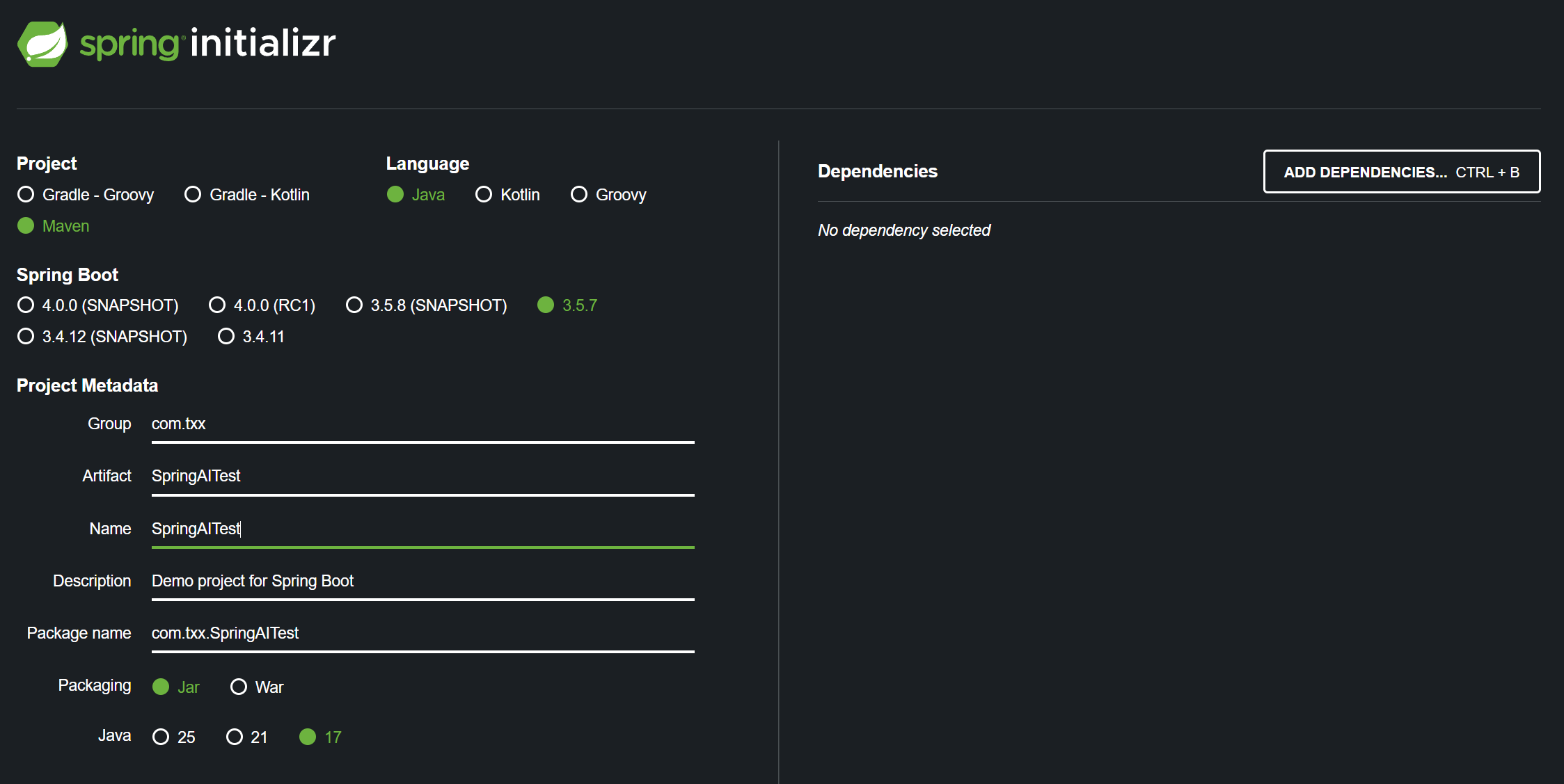Image resolution: width=1564 pixels, height=784 pixels.
Task: Pick Kotlin as the language
Action: [x=484, y=195]
